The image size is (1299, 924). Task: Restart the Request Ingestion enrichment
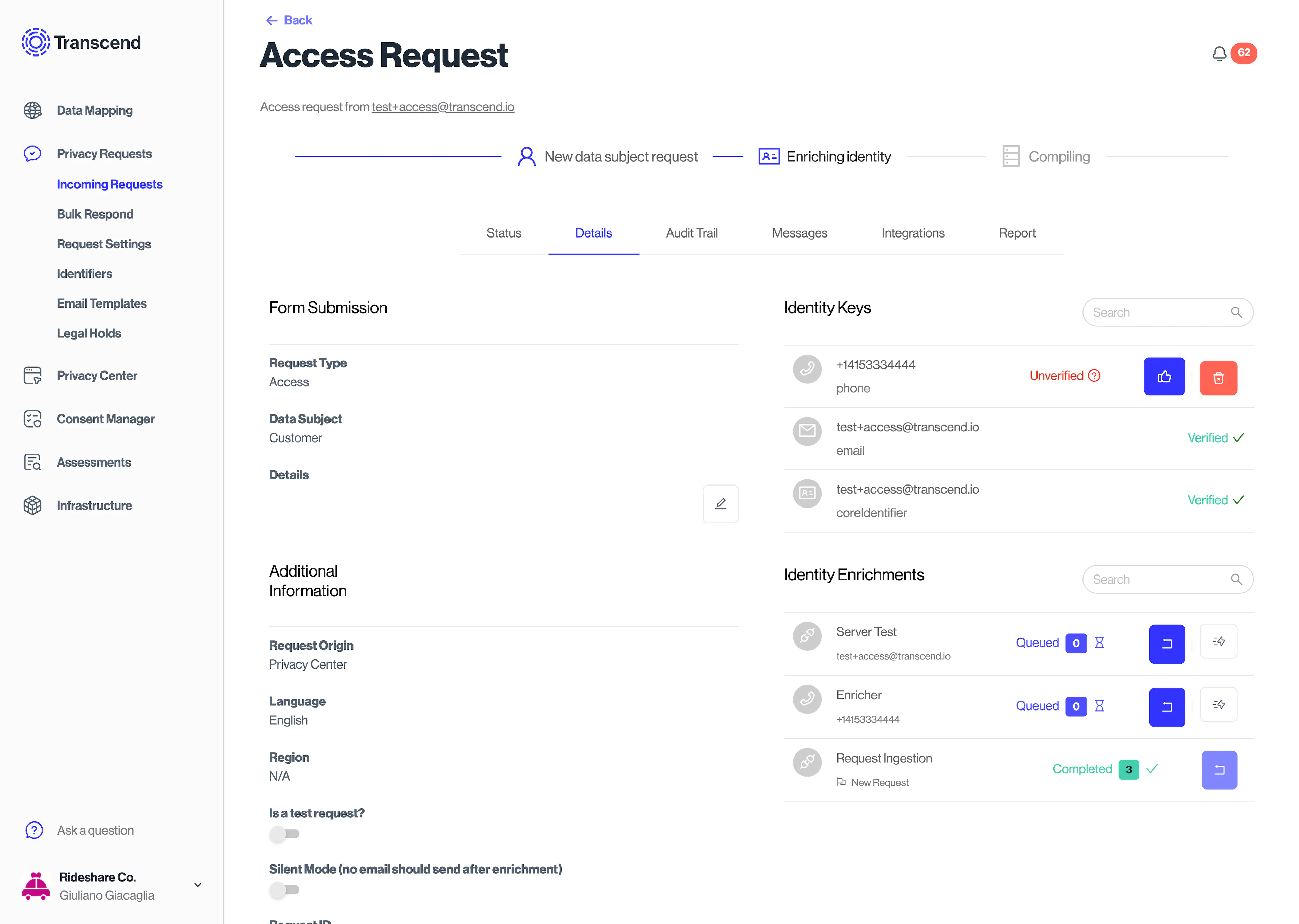1219,770
